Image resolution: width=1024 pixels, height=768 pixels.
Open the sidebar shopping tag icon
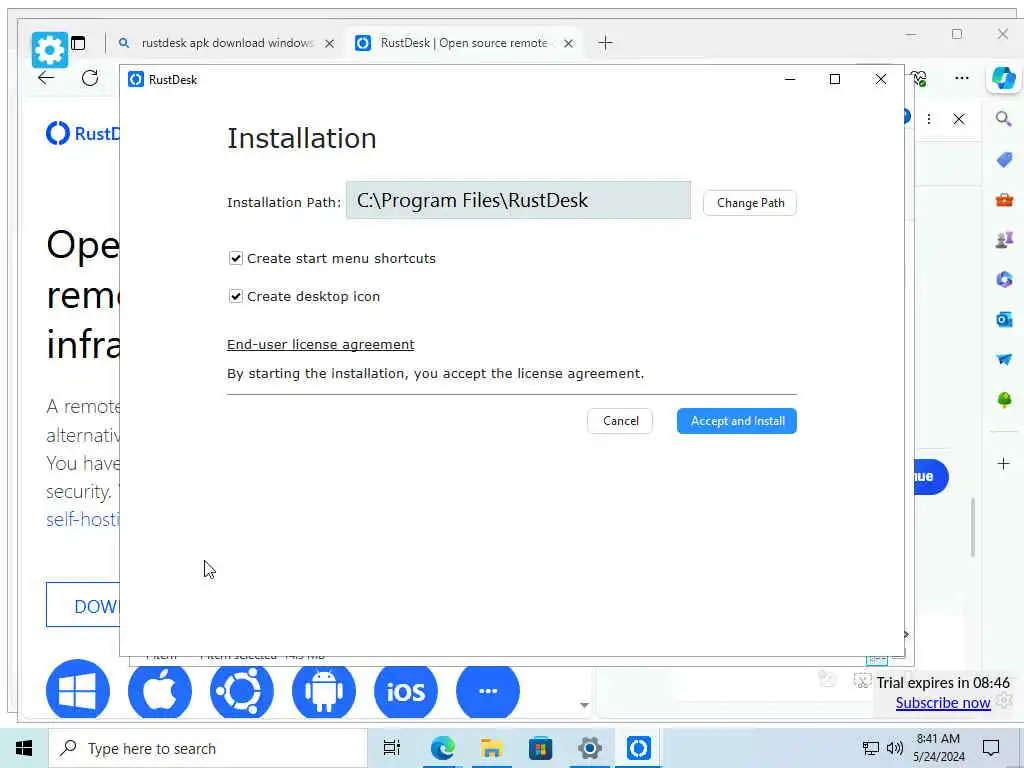(x=1004, y=159)
